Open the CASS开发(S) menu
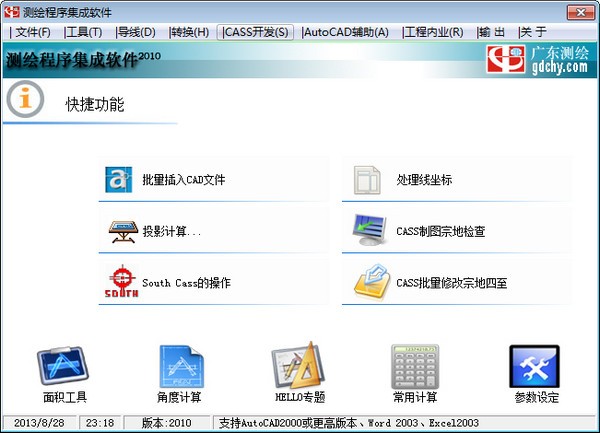The image size is (600, 433). pos(255,32)
